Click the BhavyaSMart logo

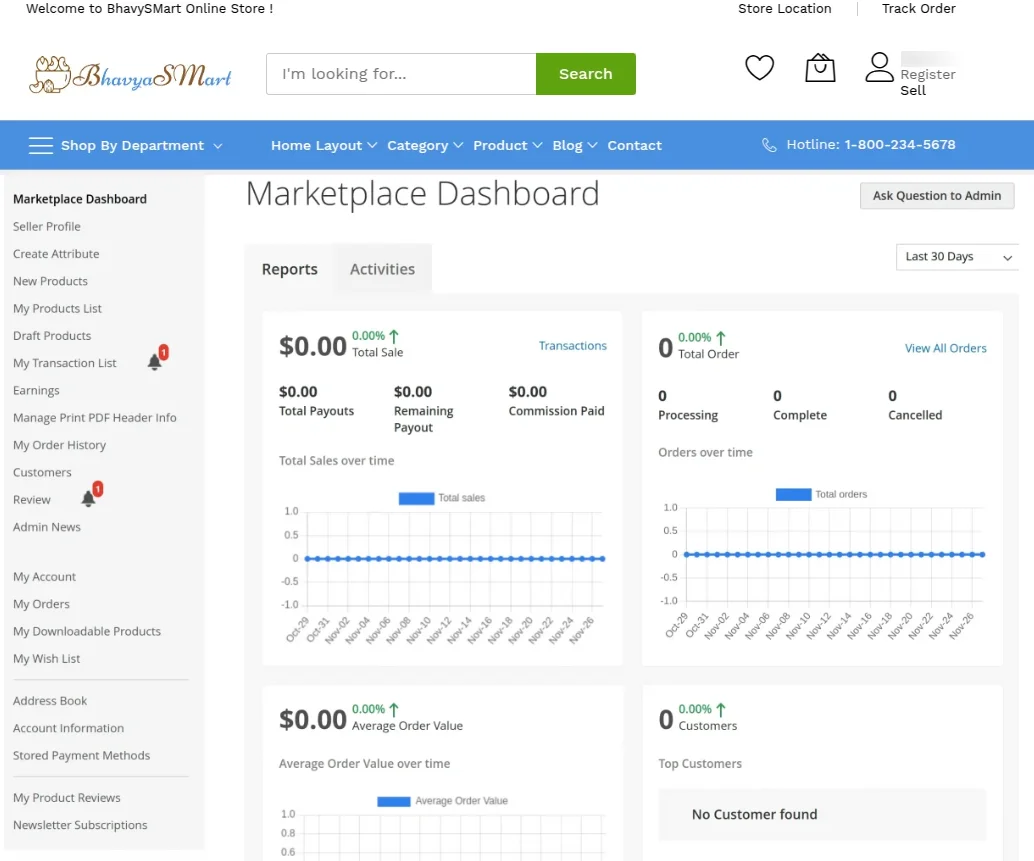click(x=130, y=72)
